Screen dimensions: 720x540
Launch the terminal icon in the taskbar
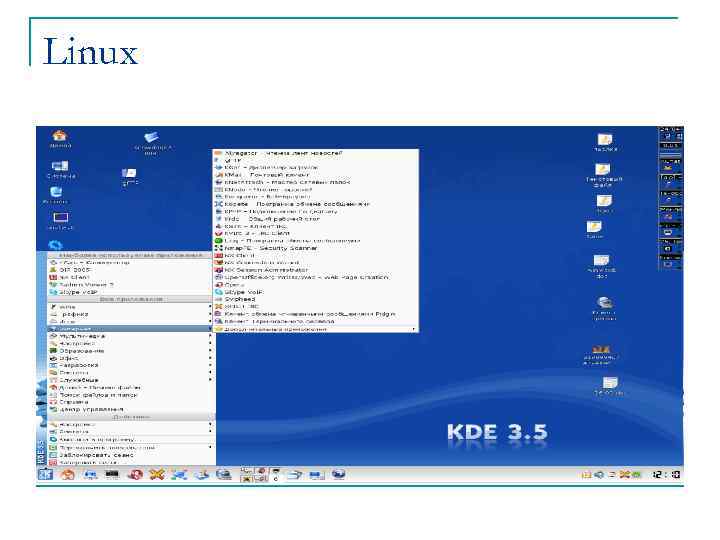(112, 474)
